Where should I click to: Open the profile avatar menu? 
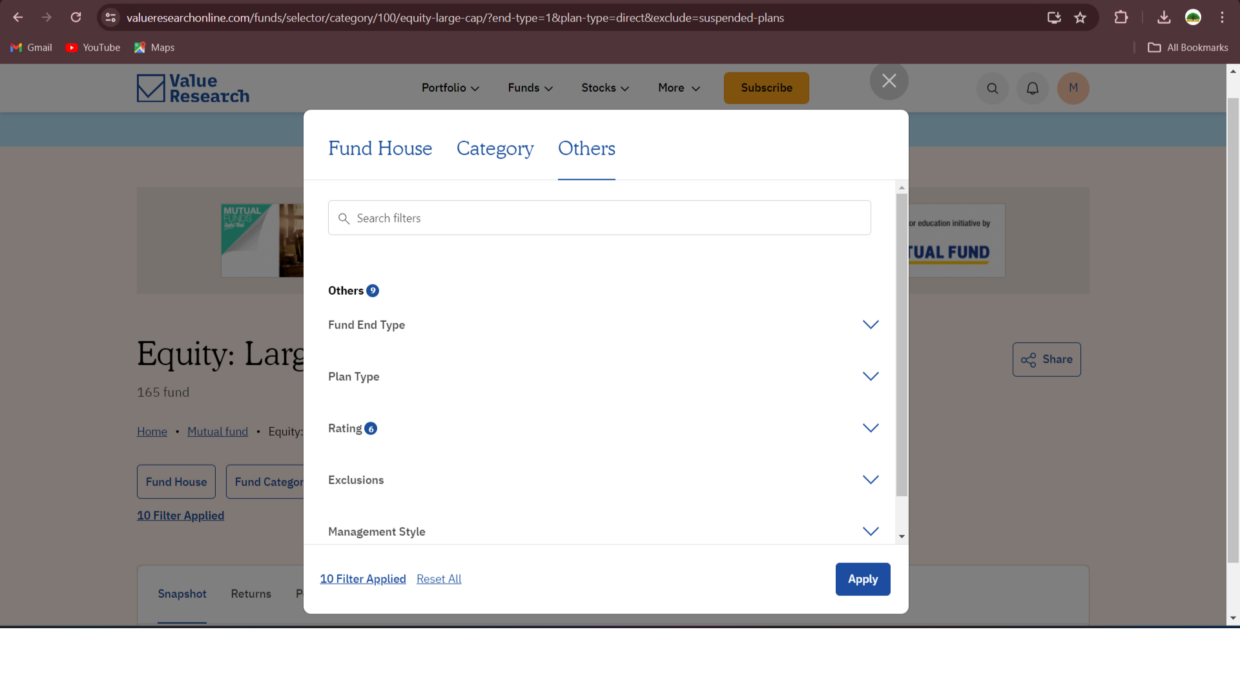click(x=1073, y=88)
